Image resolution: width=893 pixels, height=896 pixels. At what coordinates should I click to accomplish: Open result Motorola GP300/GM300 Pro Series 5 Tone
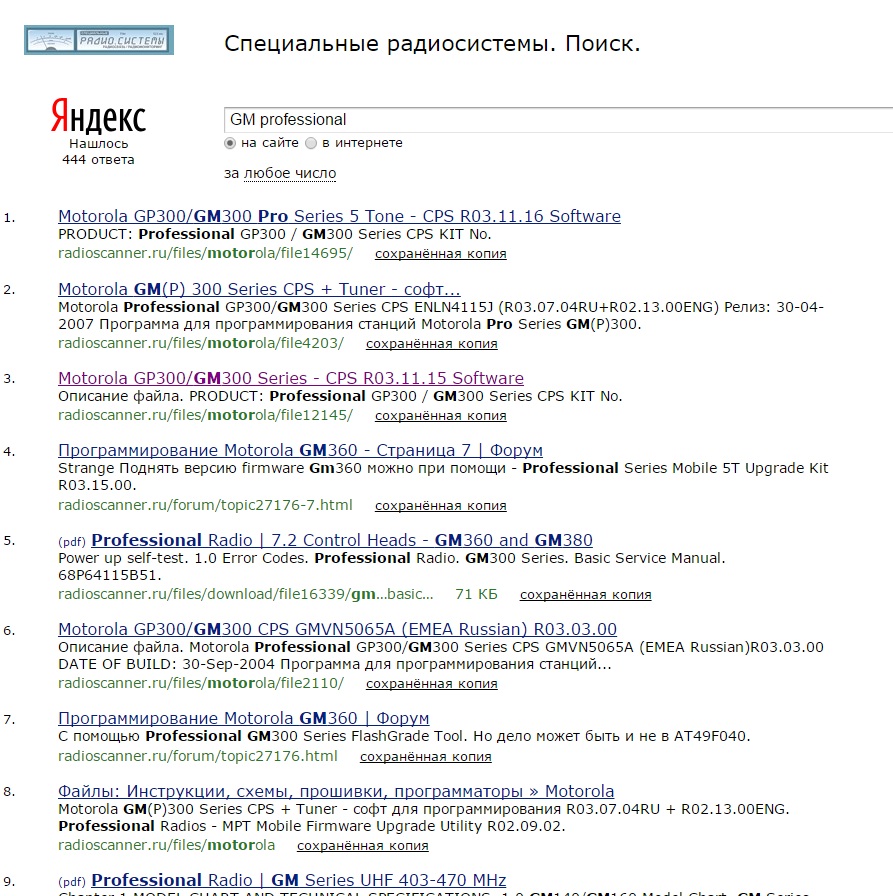339,216
